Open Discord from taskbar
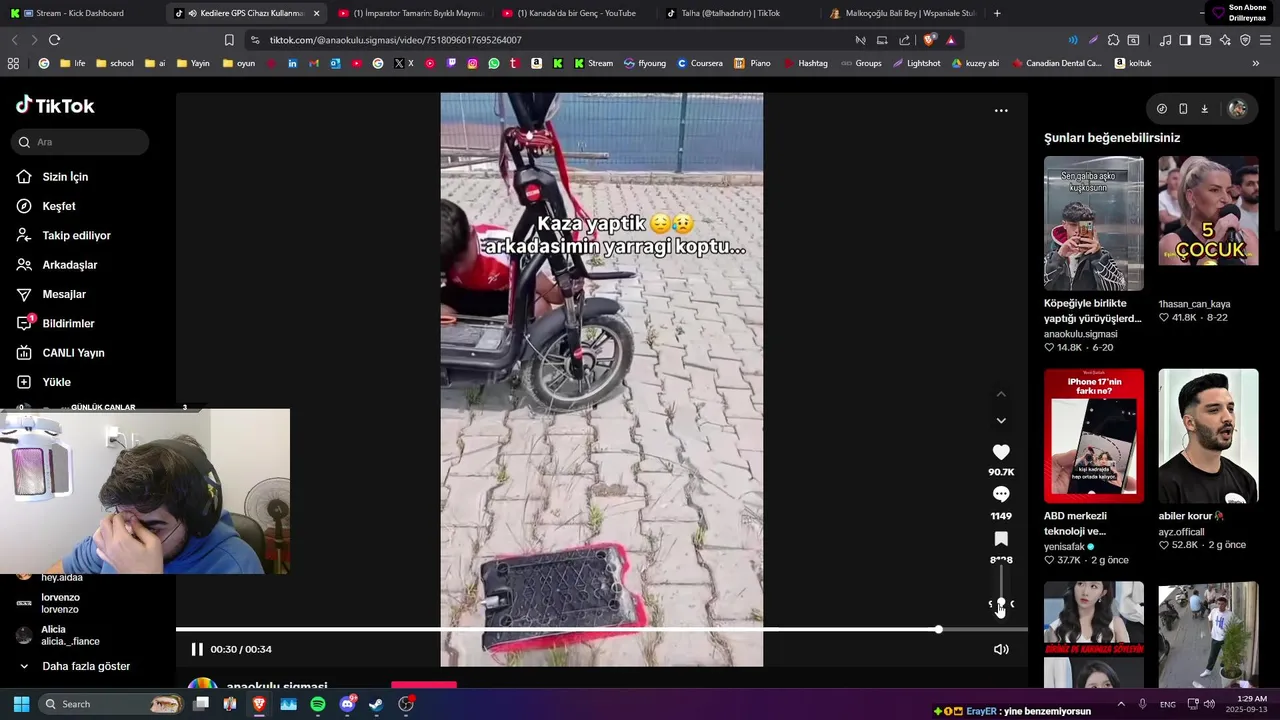1280x720 pixels. 347,704
